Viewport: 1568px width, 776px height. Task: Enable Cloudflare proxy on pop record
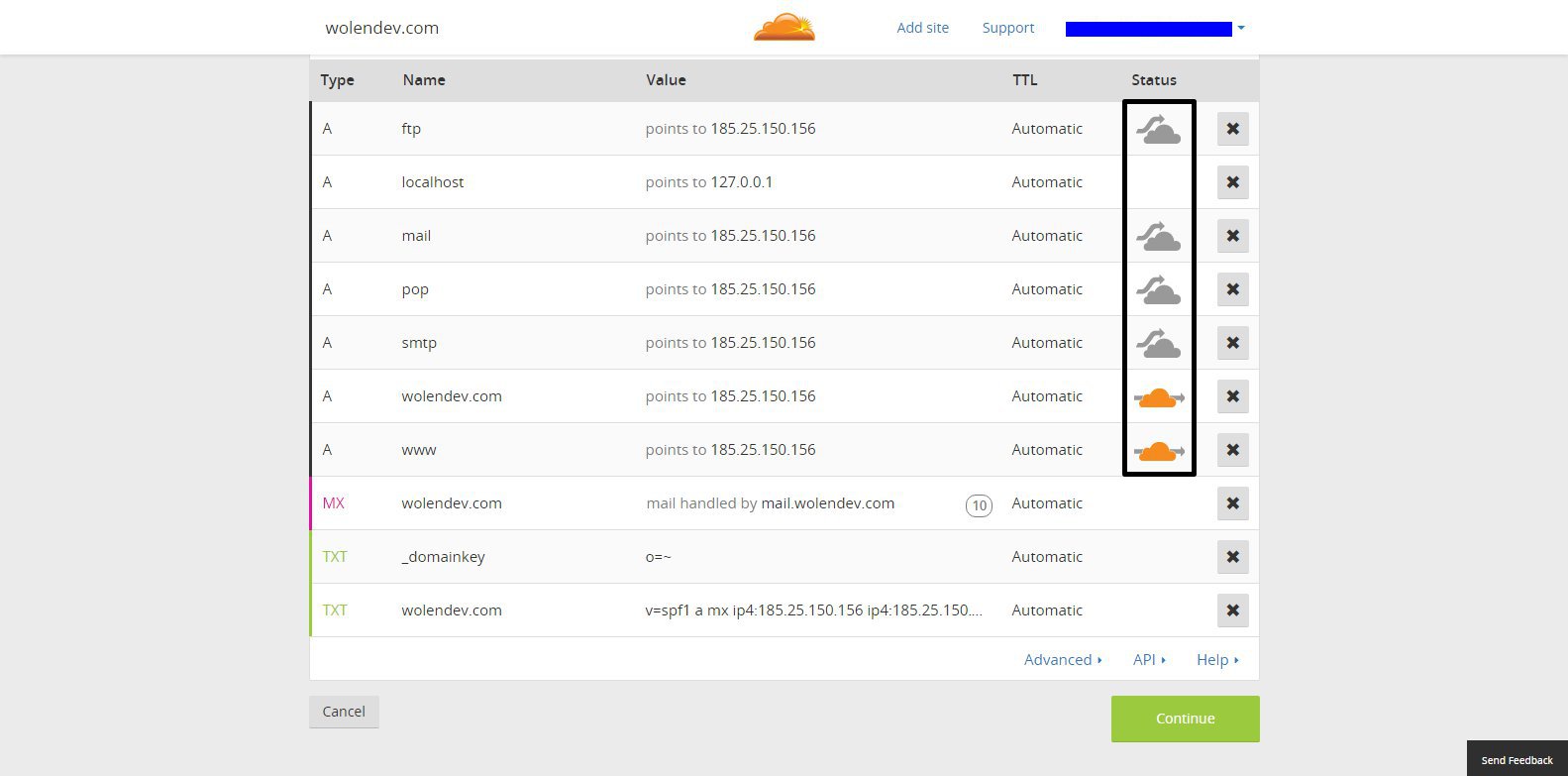[x=1158, y=289]
